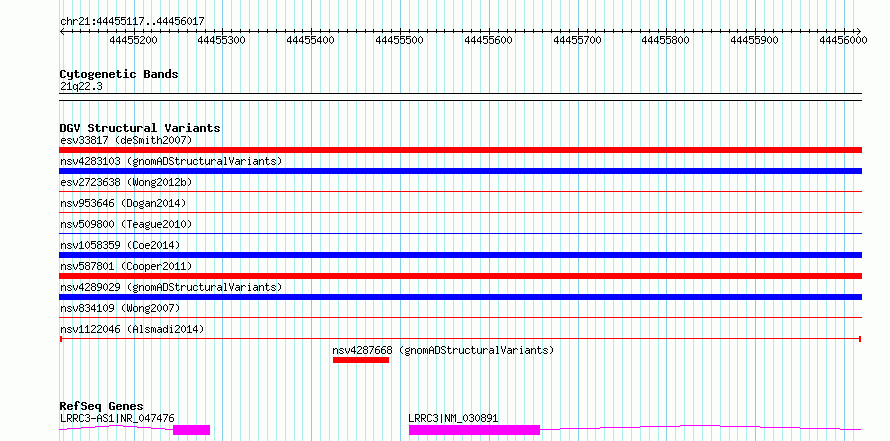
Task: Click ruler position 44455300
Action: pos(222,40)
